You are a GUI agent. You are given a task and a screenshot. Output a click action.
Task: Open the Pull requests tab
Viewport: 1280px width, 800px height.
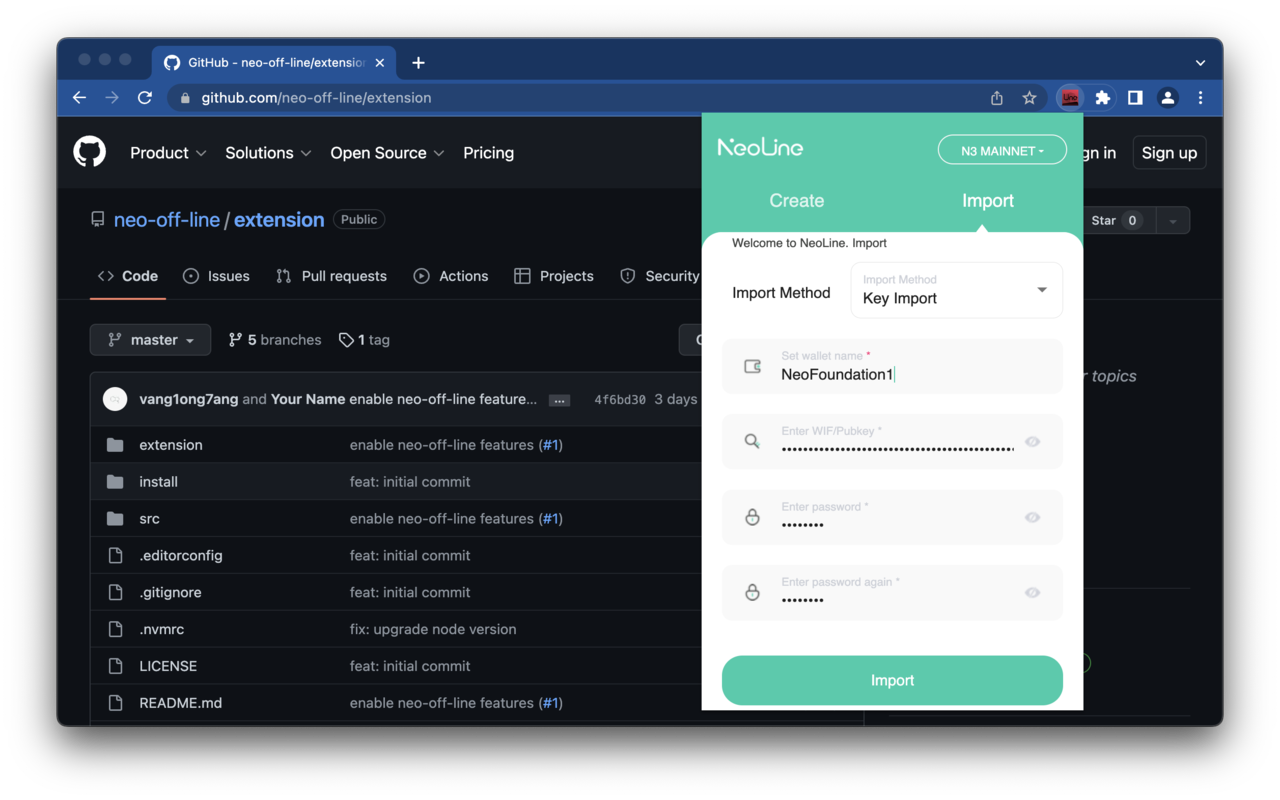[331, 276]
